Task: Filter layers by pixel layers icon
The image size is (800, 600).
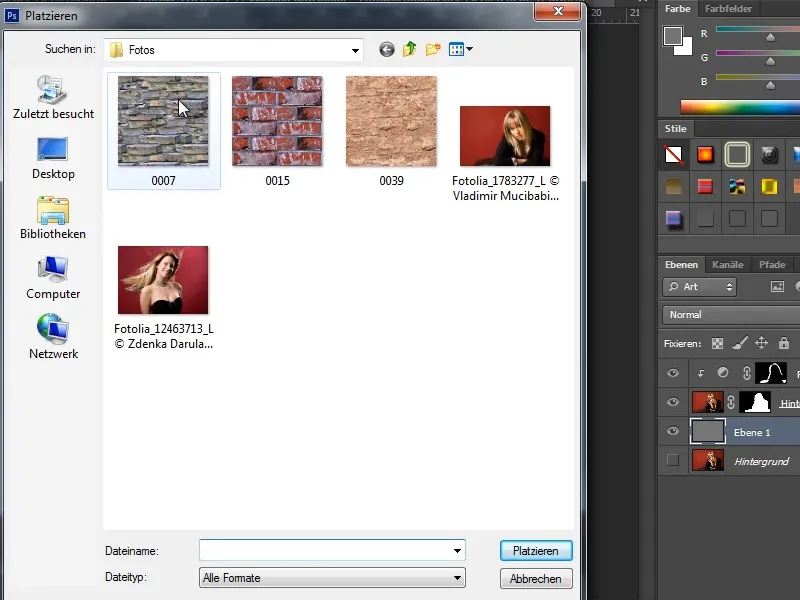Action: pos(777,287)
